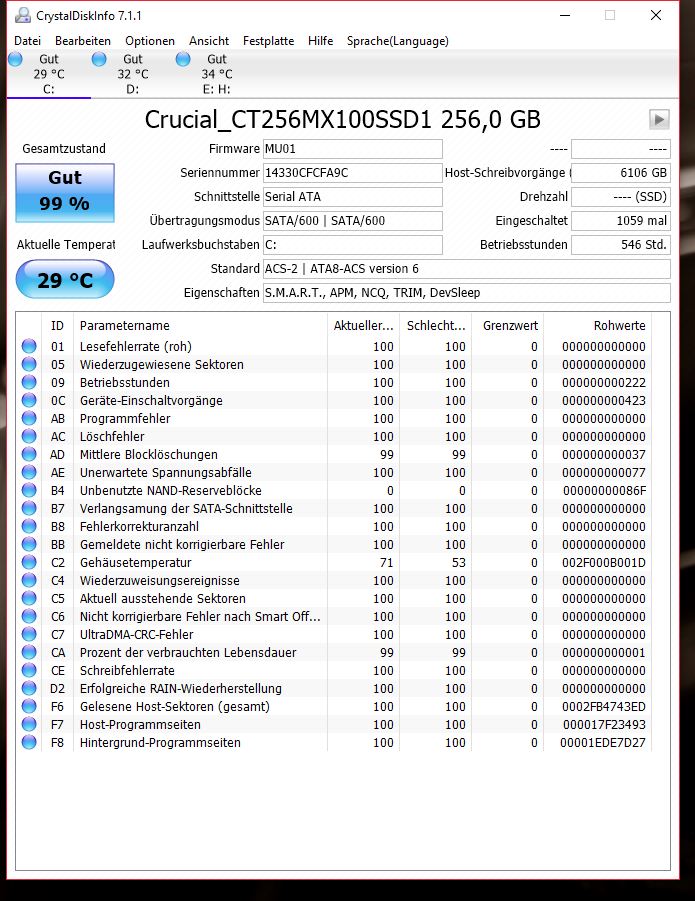695x901 pixels.
Task: Click the Seriennummer field 14330CFCFA9C
Action: click(353, 173)
